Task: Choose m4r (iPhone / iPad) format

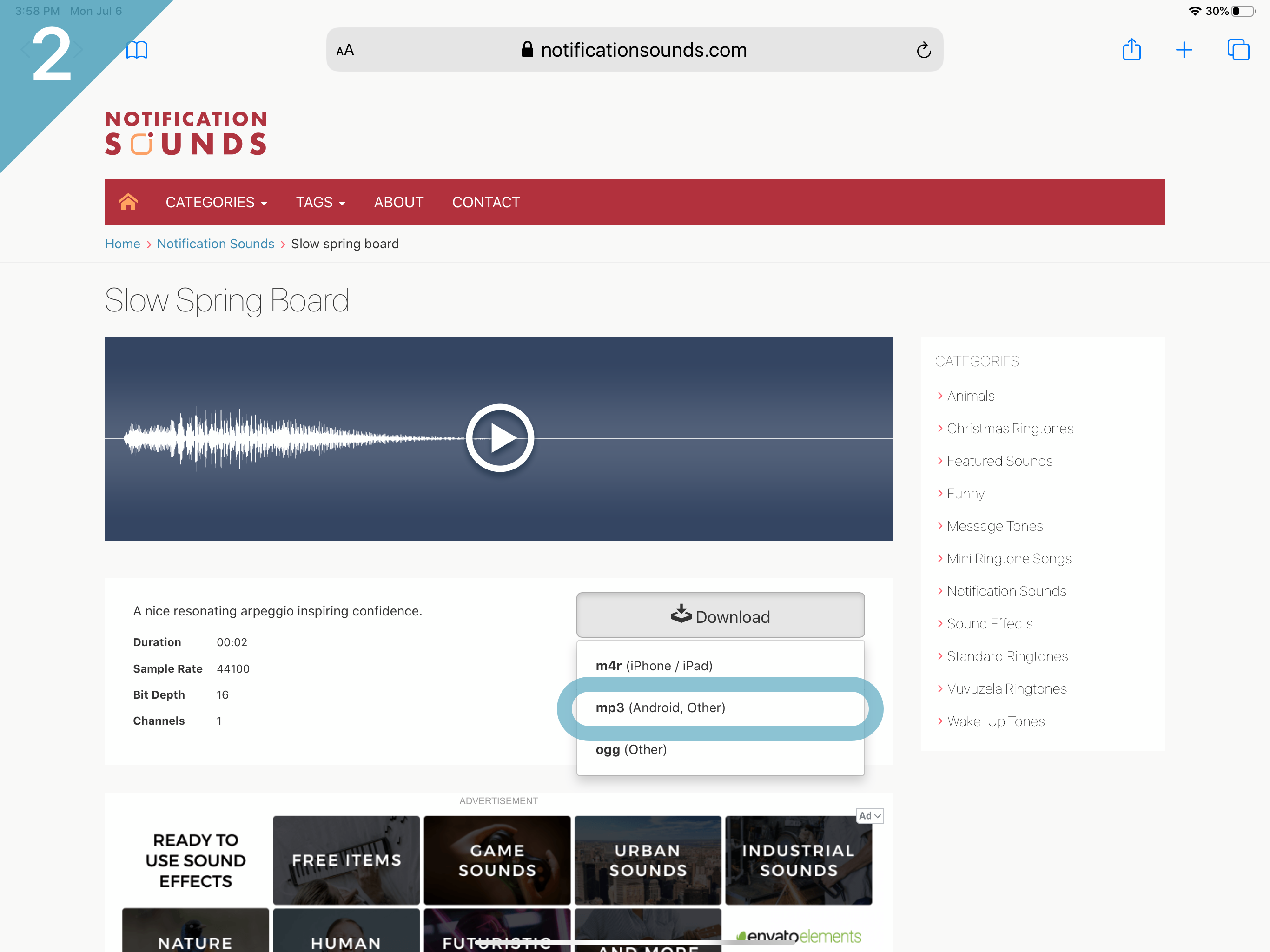Action: [654, 666]
